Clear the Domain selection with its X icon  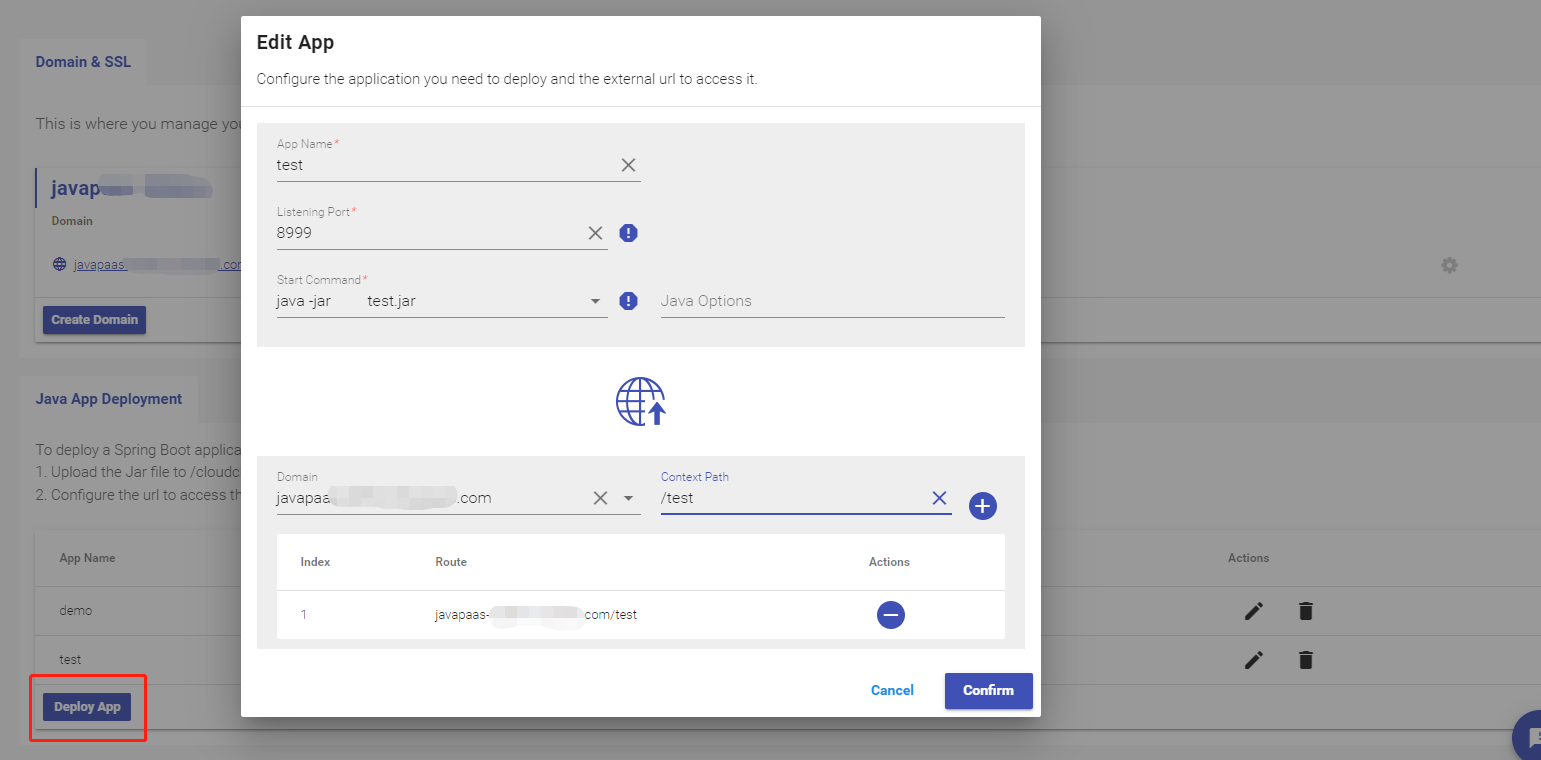(x=600, y=497)
